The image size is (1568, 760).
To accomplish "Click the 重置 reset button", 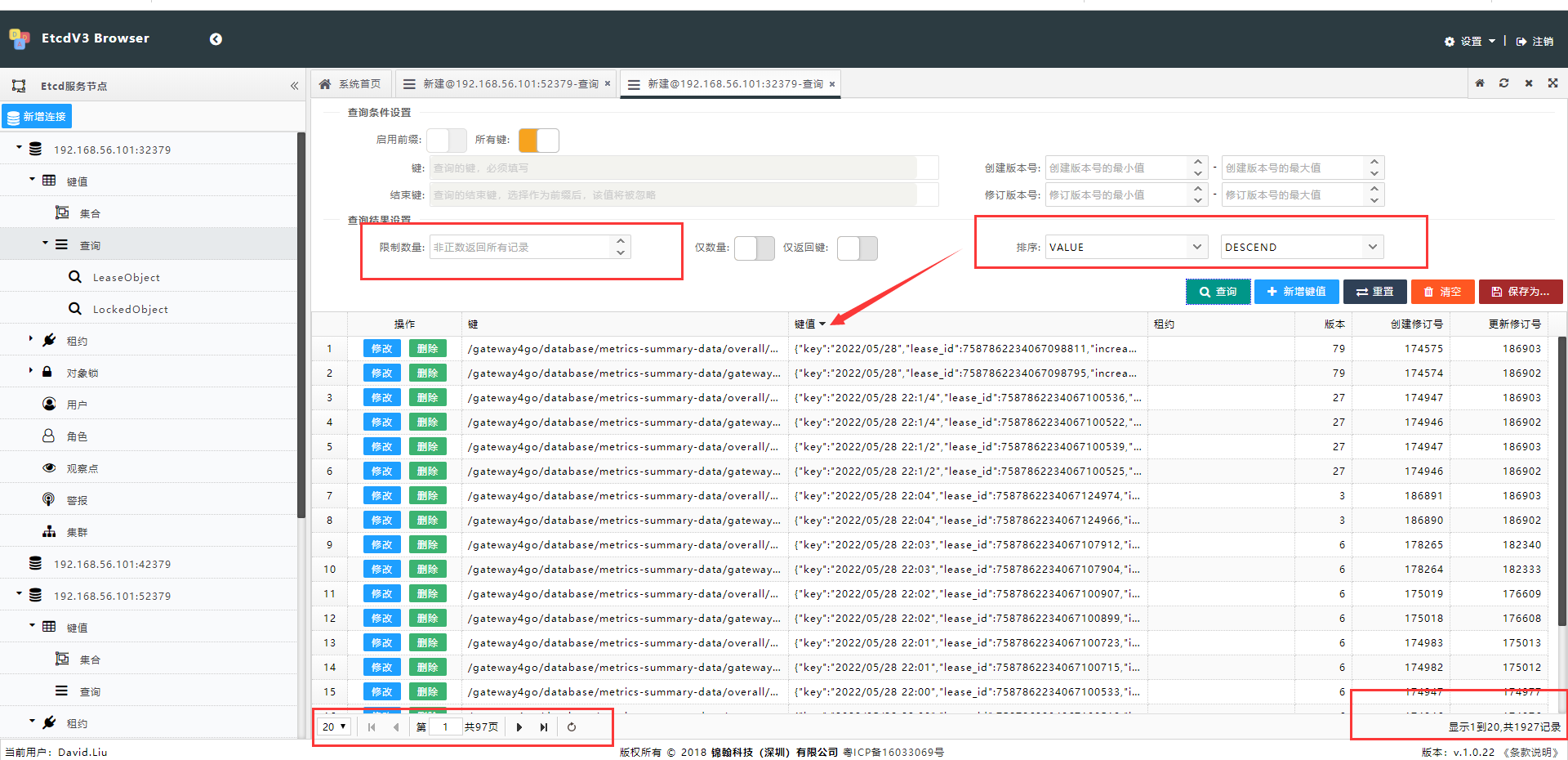I will 1375,292.
